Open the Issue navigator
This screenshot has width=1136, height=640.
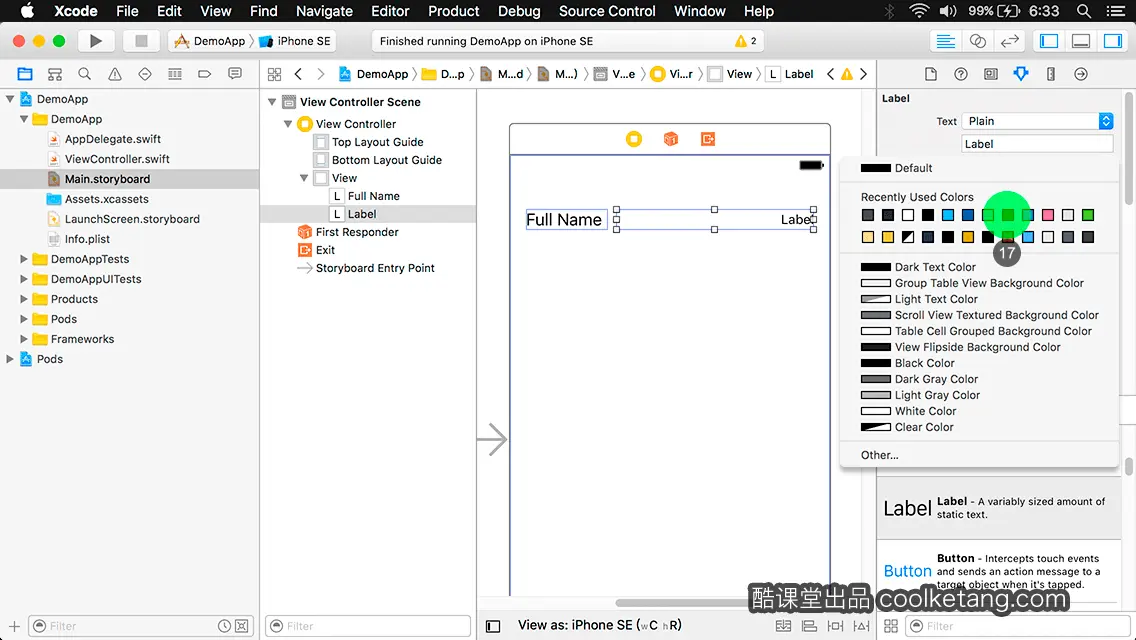(114, 74)
